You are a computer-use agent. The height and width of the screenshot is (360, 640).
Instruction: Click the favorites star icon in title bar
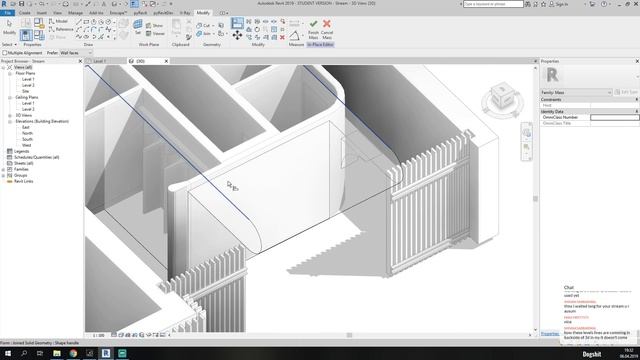pyautogui.click(x=543, y=4)
